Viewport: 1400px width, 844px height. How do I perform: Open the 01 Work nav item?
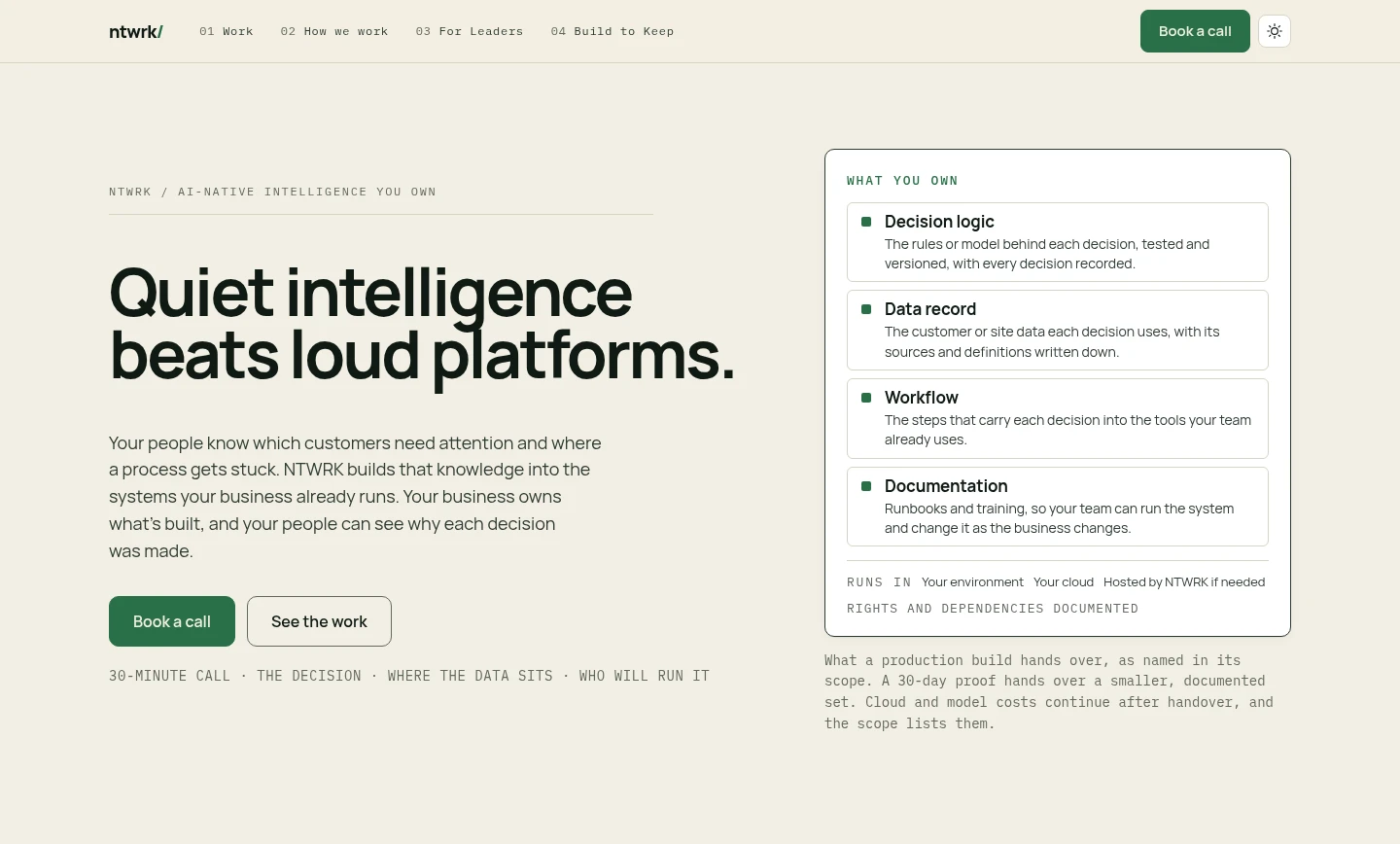coord(227,31)
